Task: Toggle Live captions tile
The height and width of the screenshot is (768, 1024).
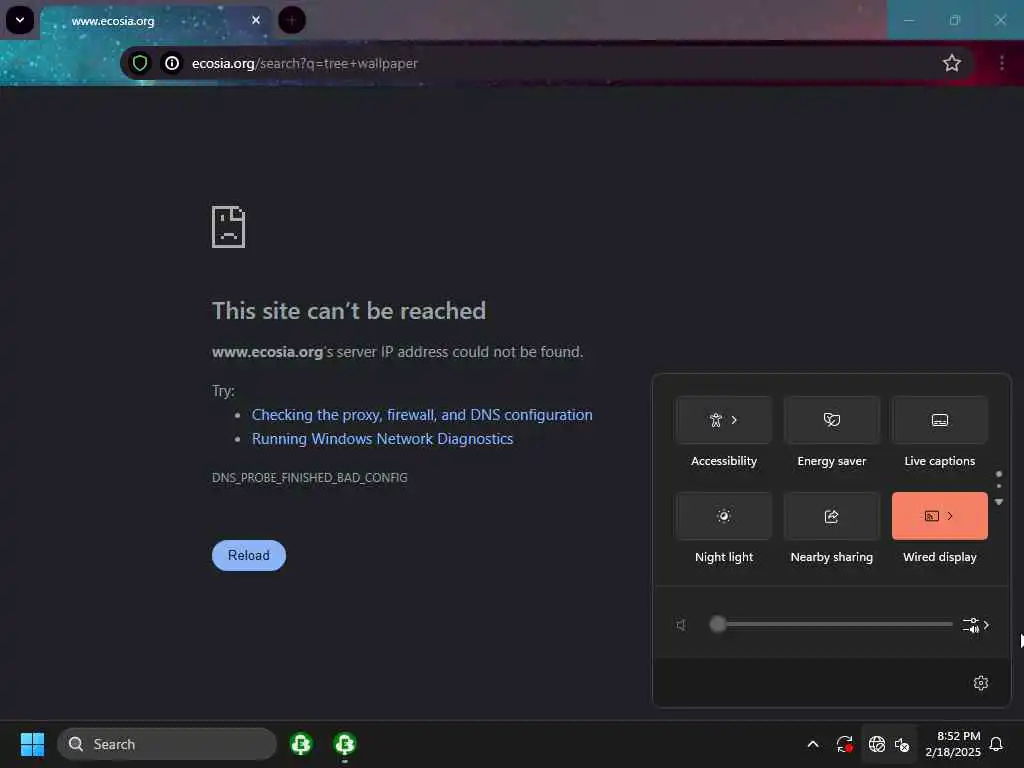Action: pyautogui.click(x=939, y=420)
